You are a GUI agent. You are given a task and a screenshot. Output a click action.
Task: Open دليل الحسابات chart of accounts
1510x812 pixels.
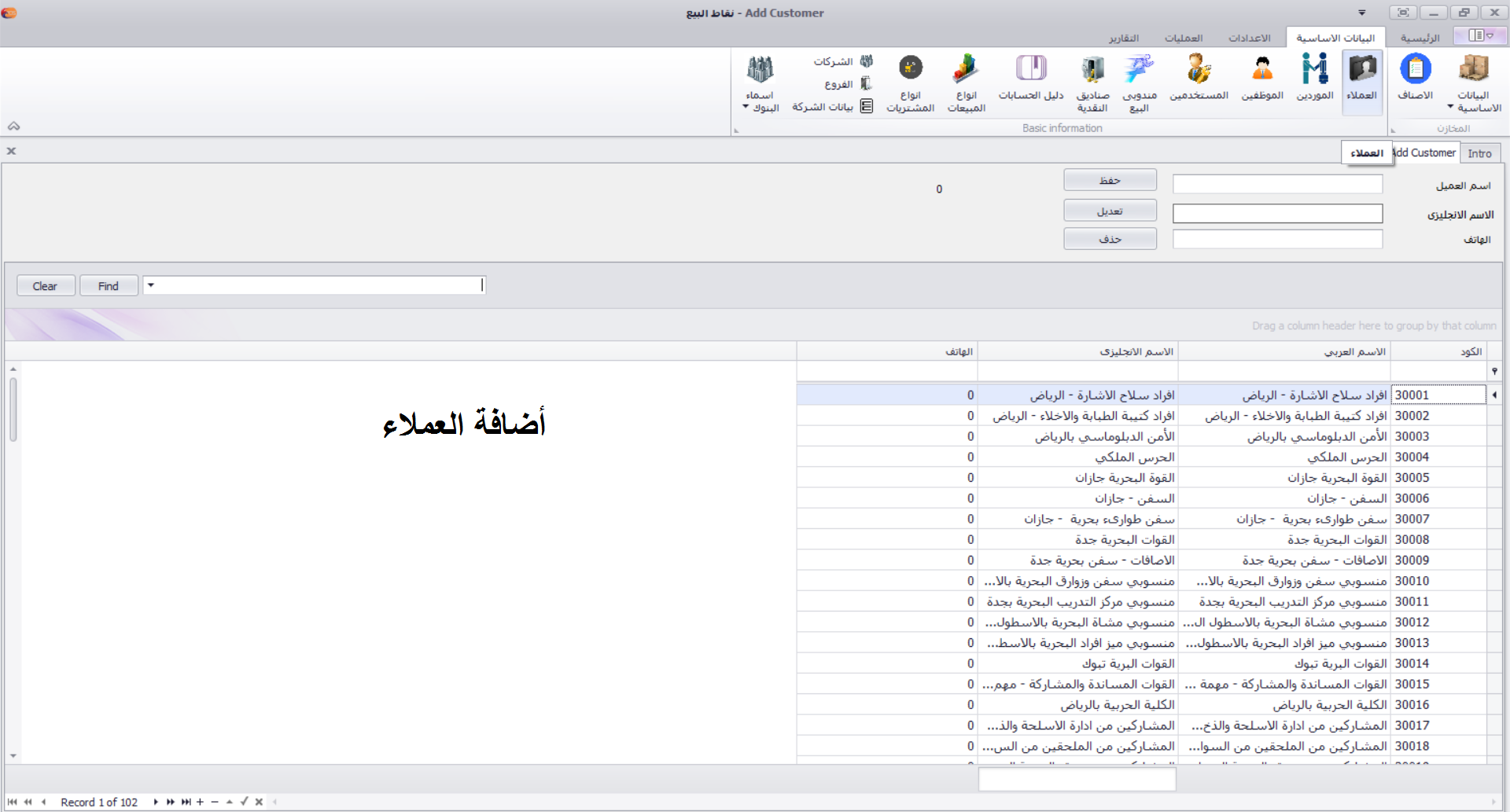tap(1031, 79)
